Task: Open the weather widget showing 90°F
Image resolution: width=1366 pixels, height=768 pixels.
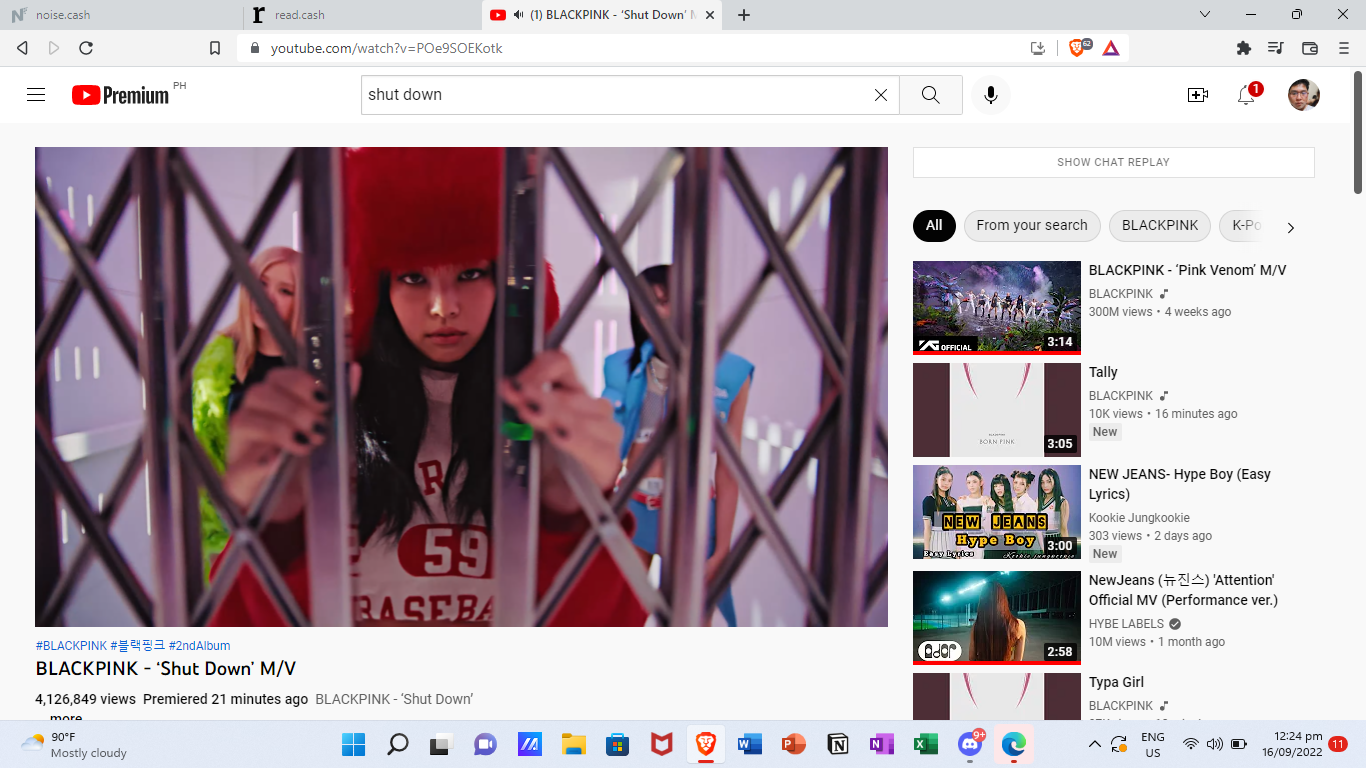Action: coord(75,745)
